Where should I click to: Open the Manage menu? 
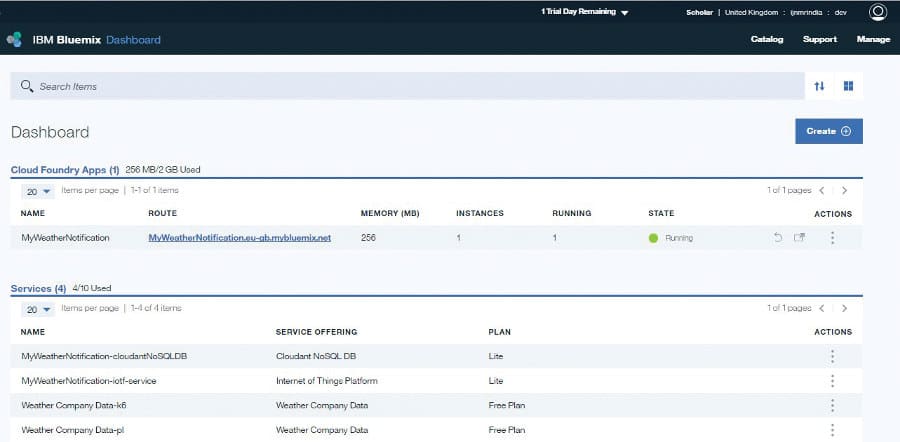click(x=873, y=40)
